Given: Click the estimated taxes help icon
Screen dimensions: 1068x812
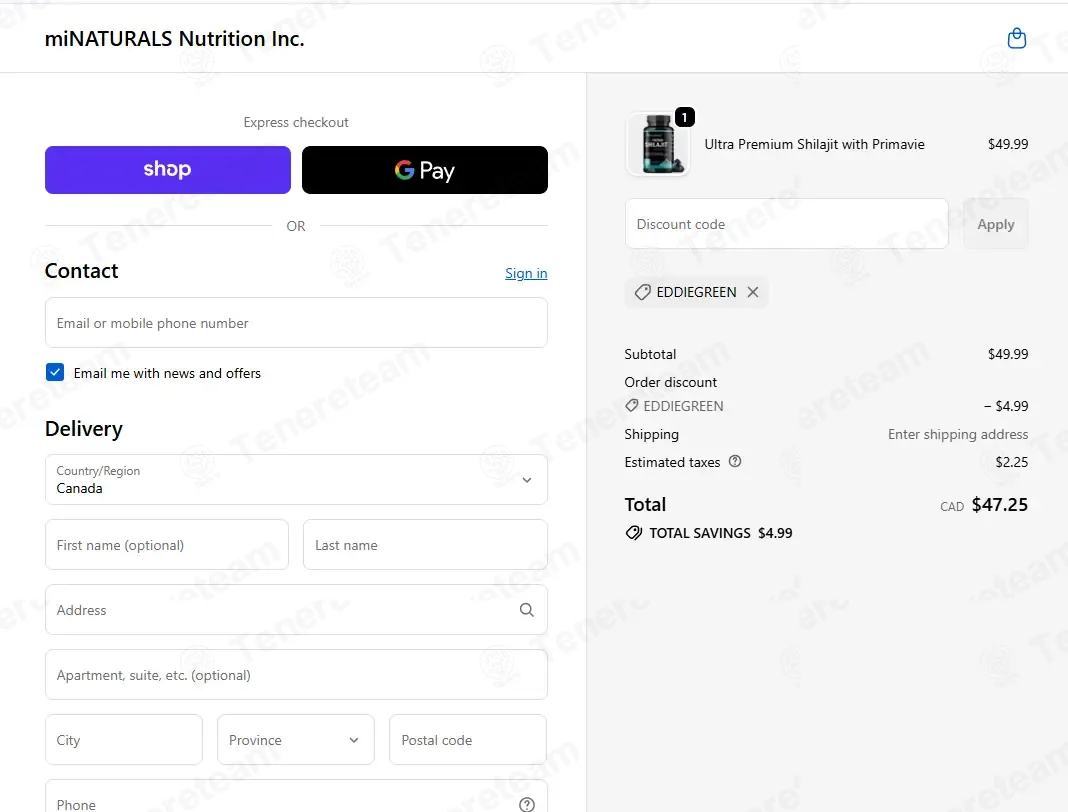Looking at the screenshot, I should 734,461.
